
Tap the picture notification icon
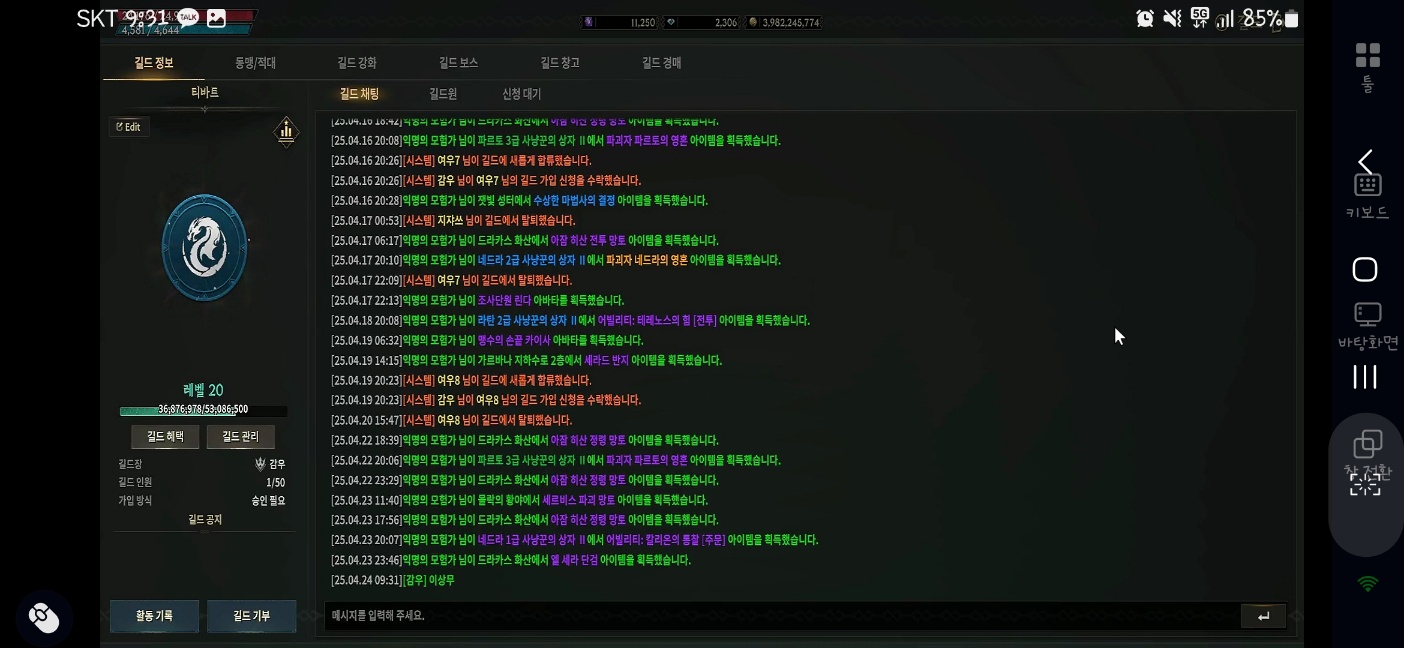215,18
